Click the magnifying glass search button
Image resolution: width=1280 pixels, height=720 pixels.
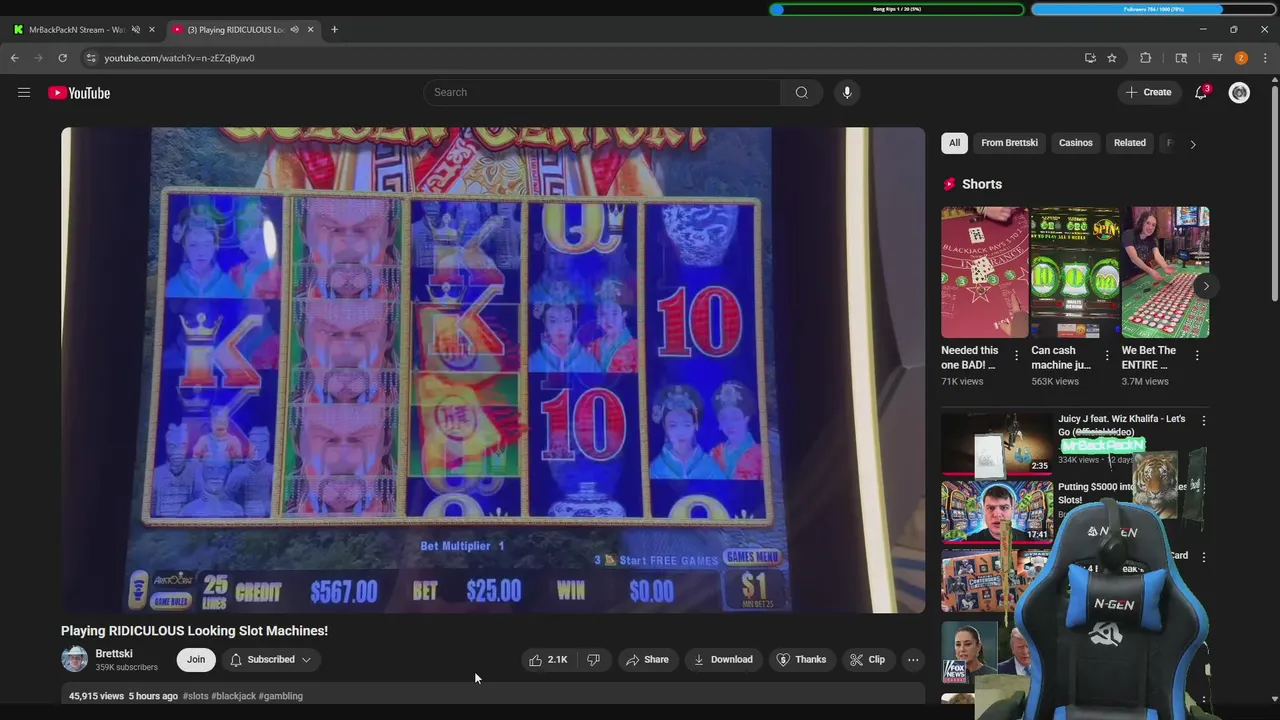(801, 92)
